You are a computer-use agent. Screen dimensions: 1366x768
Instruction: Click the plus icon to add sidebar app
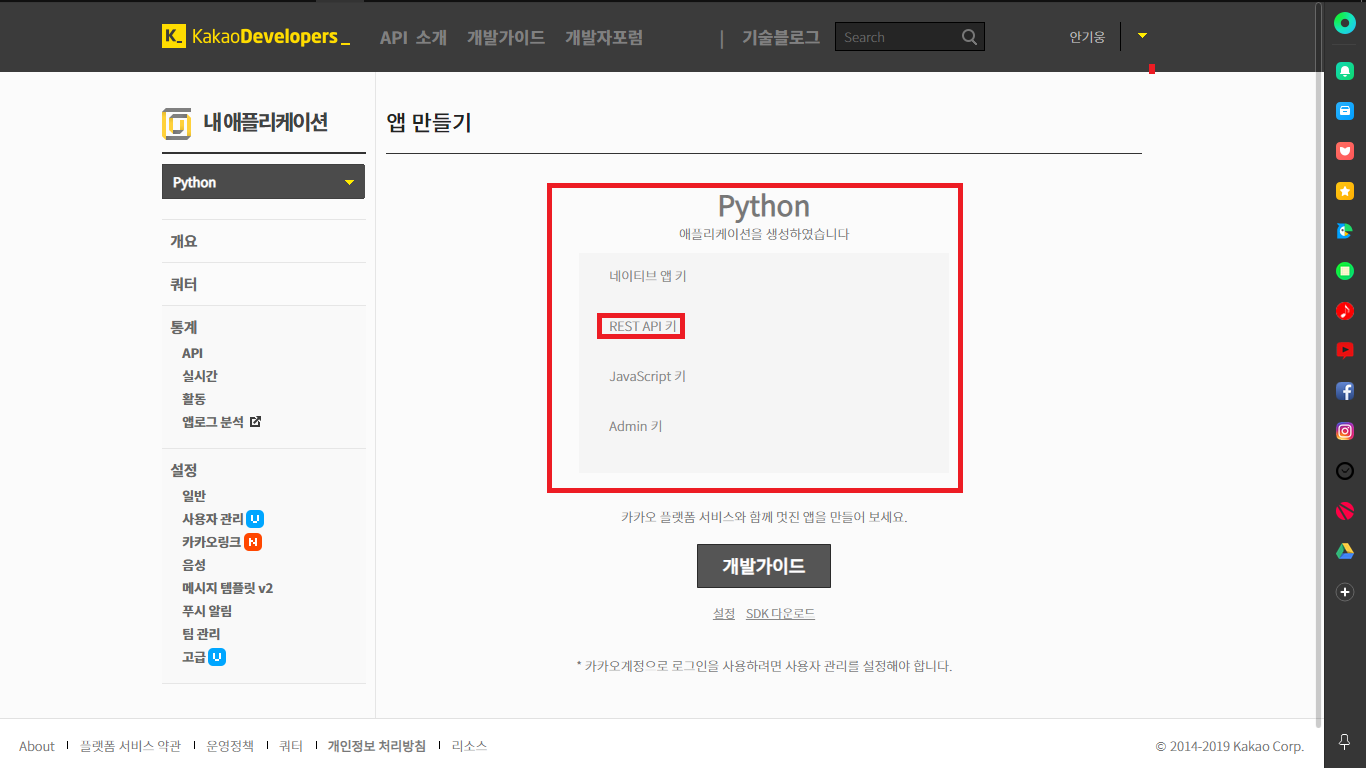tap(1345, 592)
